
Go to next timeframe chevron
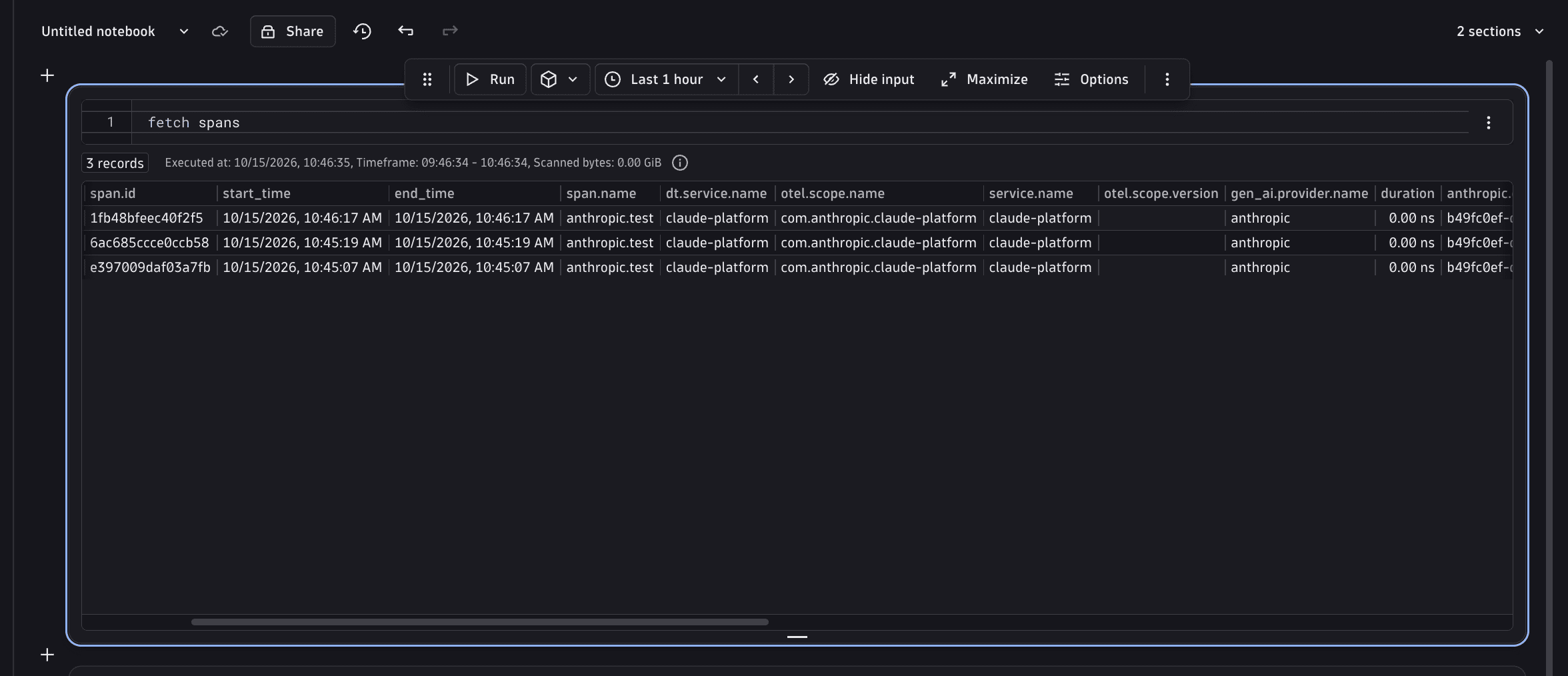pos(791,79)
